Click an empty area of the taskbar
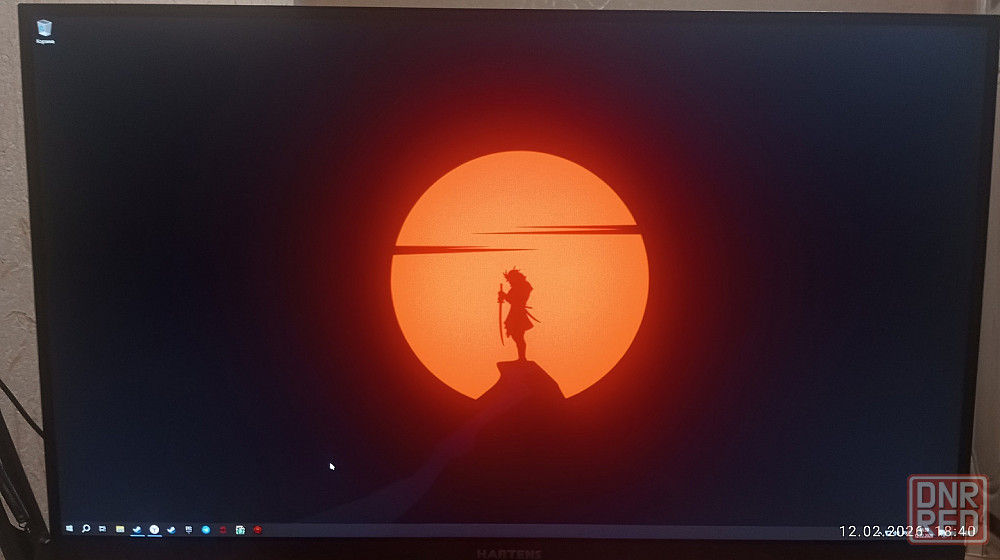 pos(550,529)
